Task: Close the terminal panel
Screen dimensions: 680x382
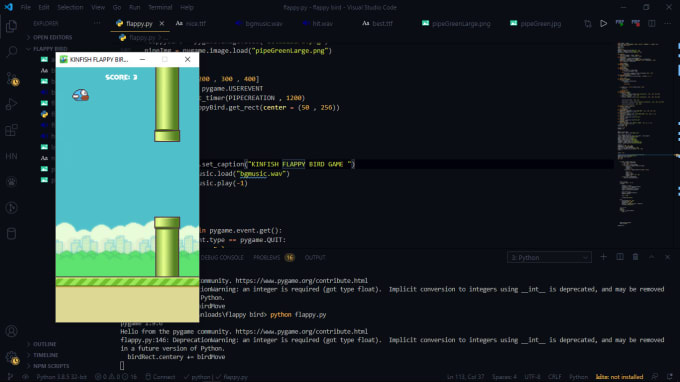Action: coord(667,257)
